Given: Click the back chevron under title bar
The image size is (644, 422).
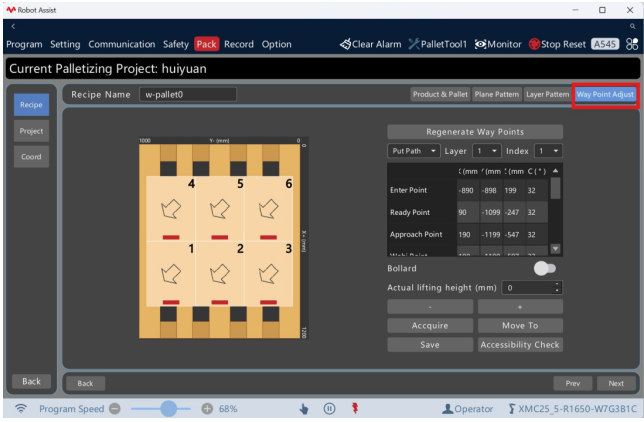Looking at the screenshot, I should tap(13, 26).
